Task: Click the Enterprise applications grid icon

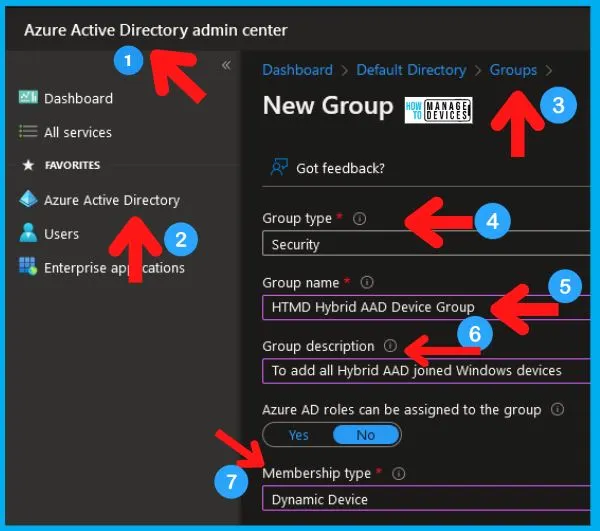Action: pos(28,266)
